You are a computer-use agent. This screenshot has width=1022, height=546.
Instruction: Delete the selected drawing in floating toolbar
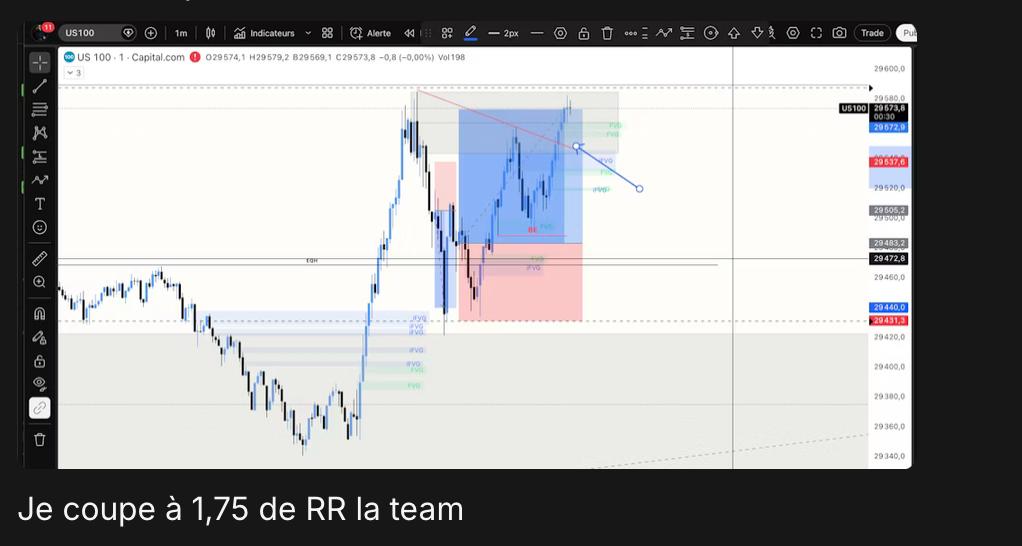[607, 33]
